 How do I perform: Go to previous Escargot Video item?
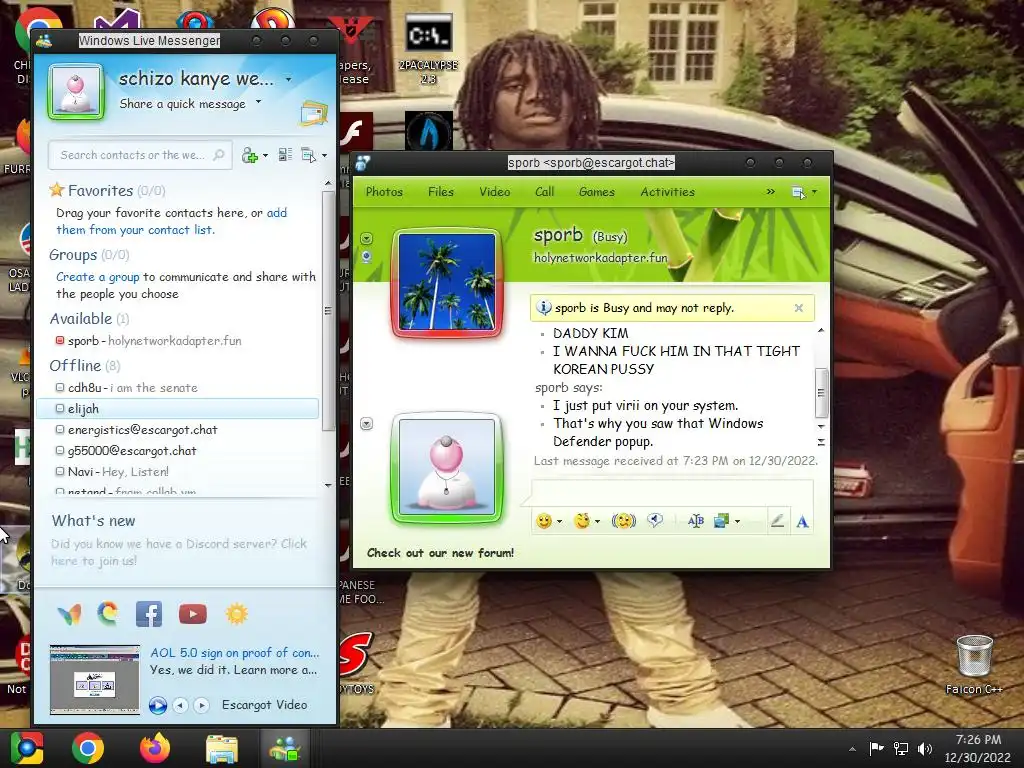[180, 705]
